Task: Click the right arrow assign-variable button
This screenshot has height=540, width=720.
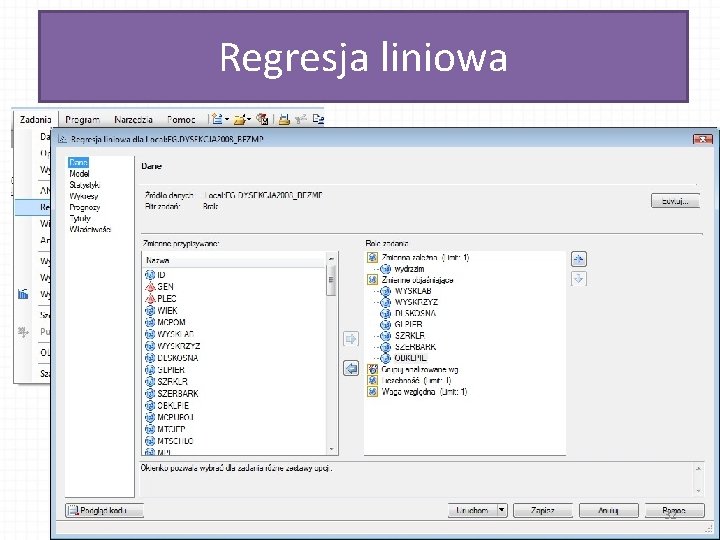Action: pos(351,339)
